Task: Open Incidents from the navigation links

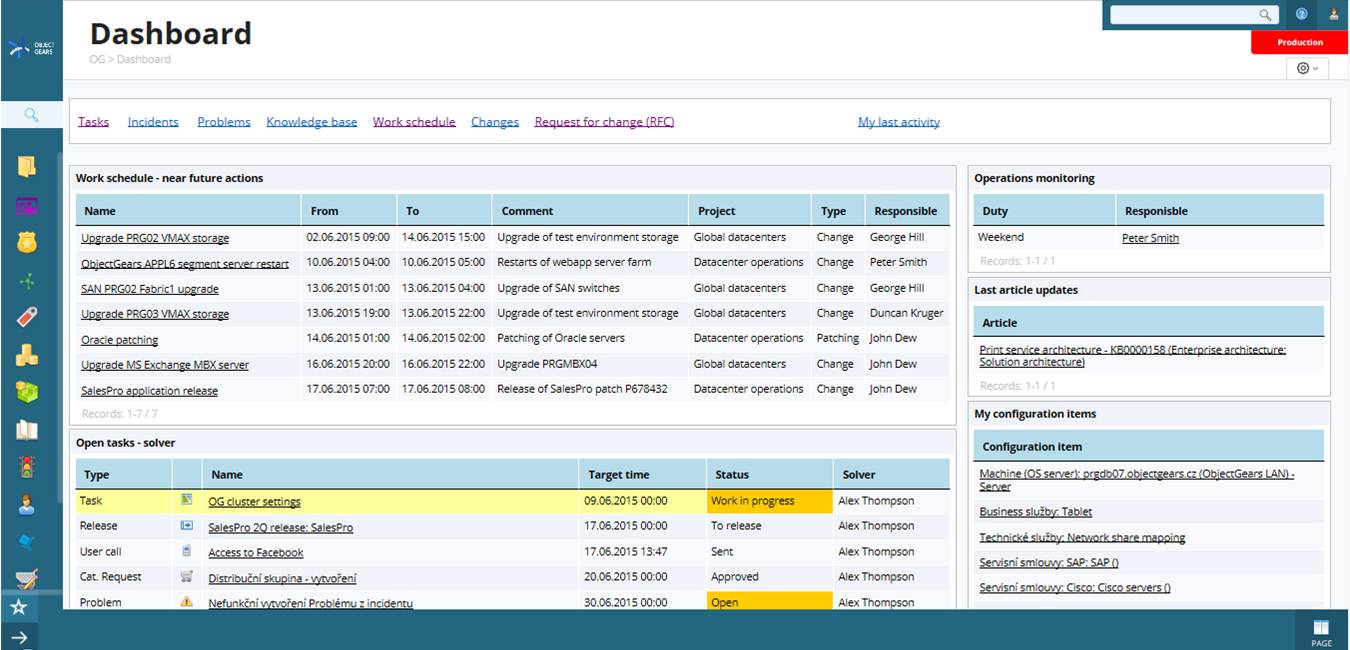Action: [153, 122]
